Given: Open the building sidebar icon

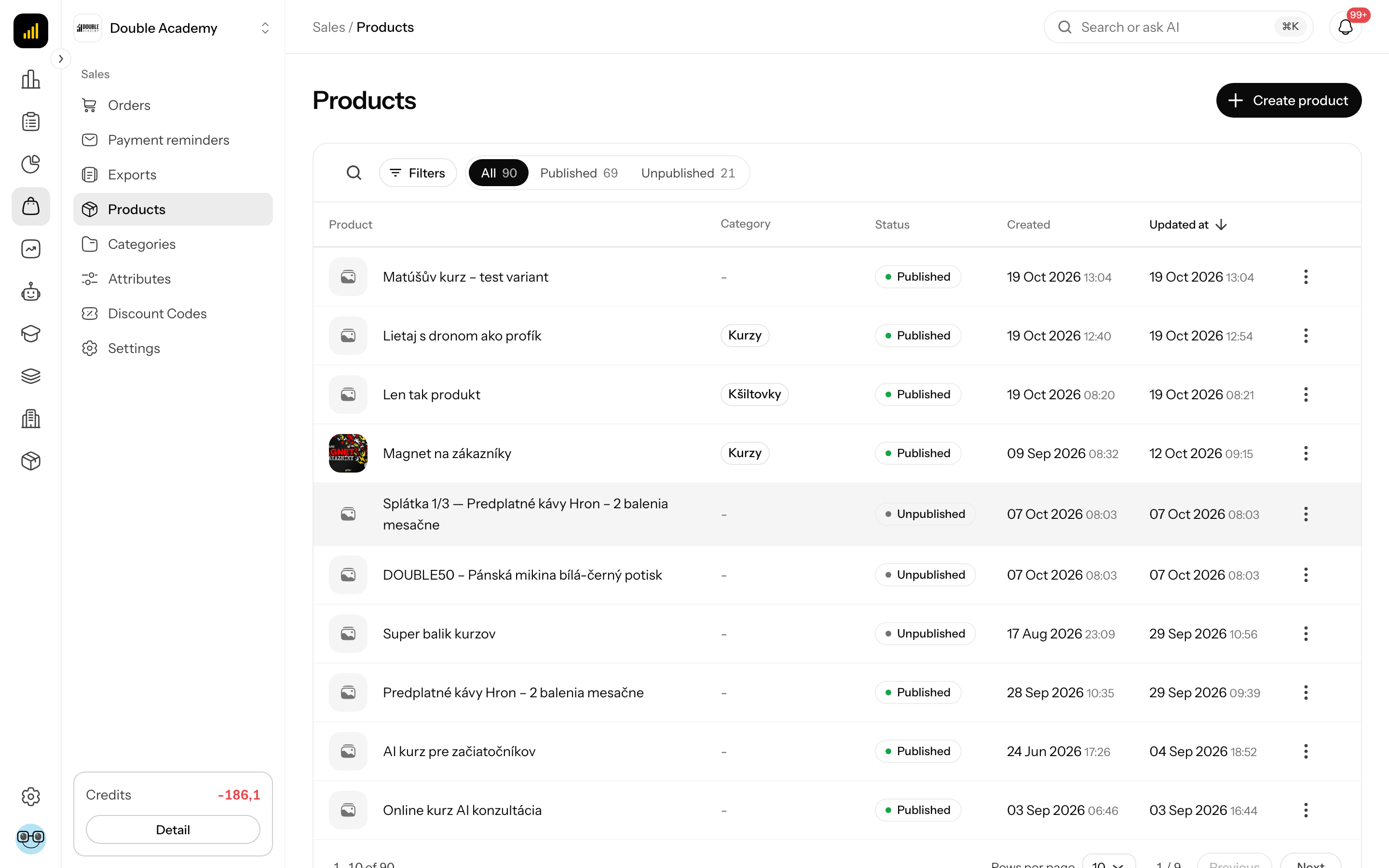Looking at the screenshot, I should [x=30, y=419].
